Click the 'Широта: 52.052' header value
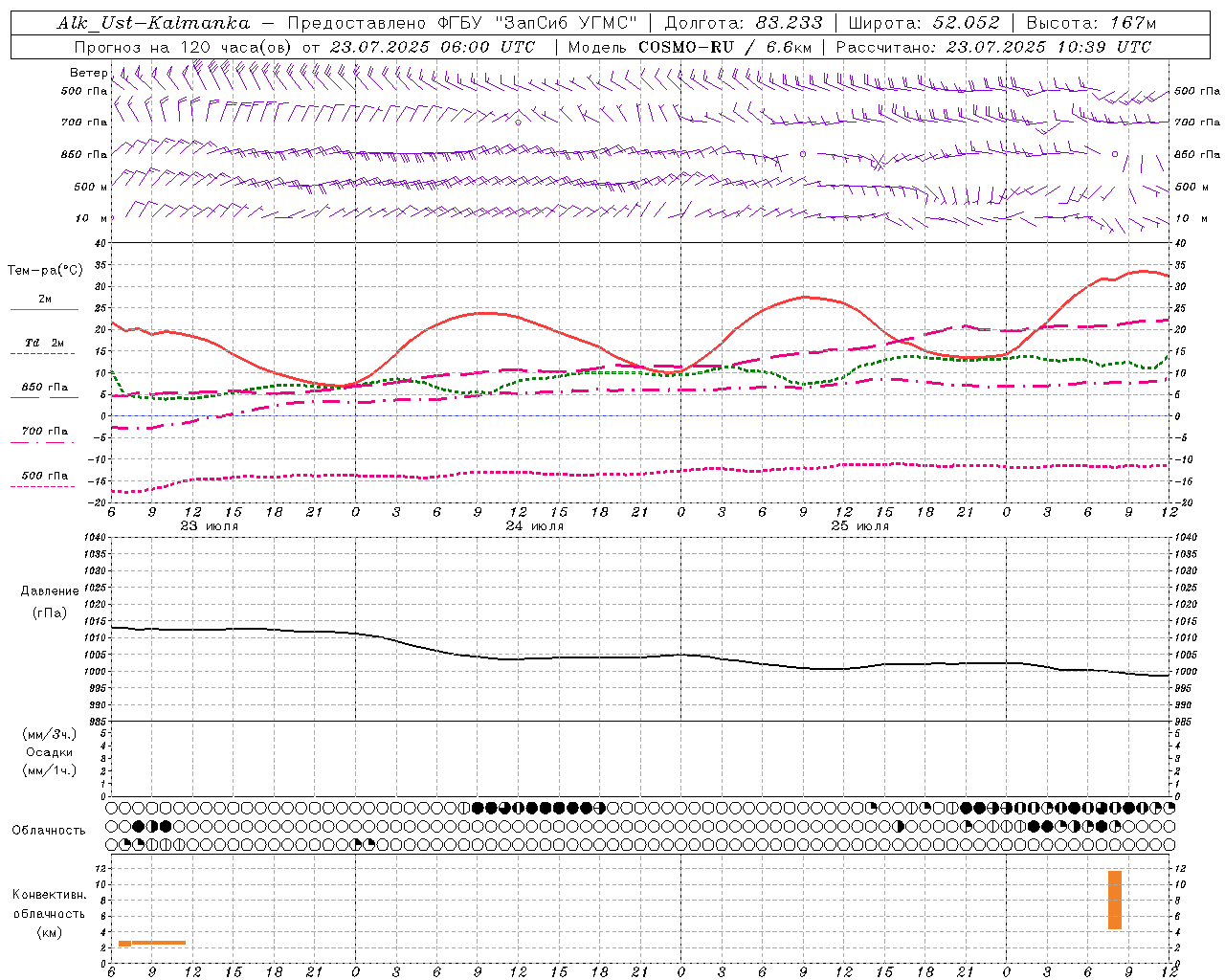This screenshot has height=980, width=1225. (924, 23)
